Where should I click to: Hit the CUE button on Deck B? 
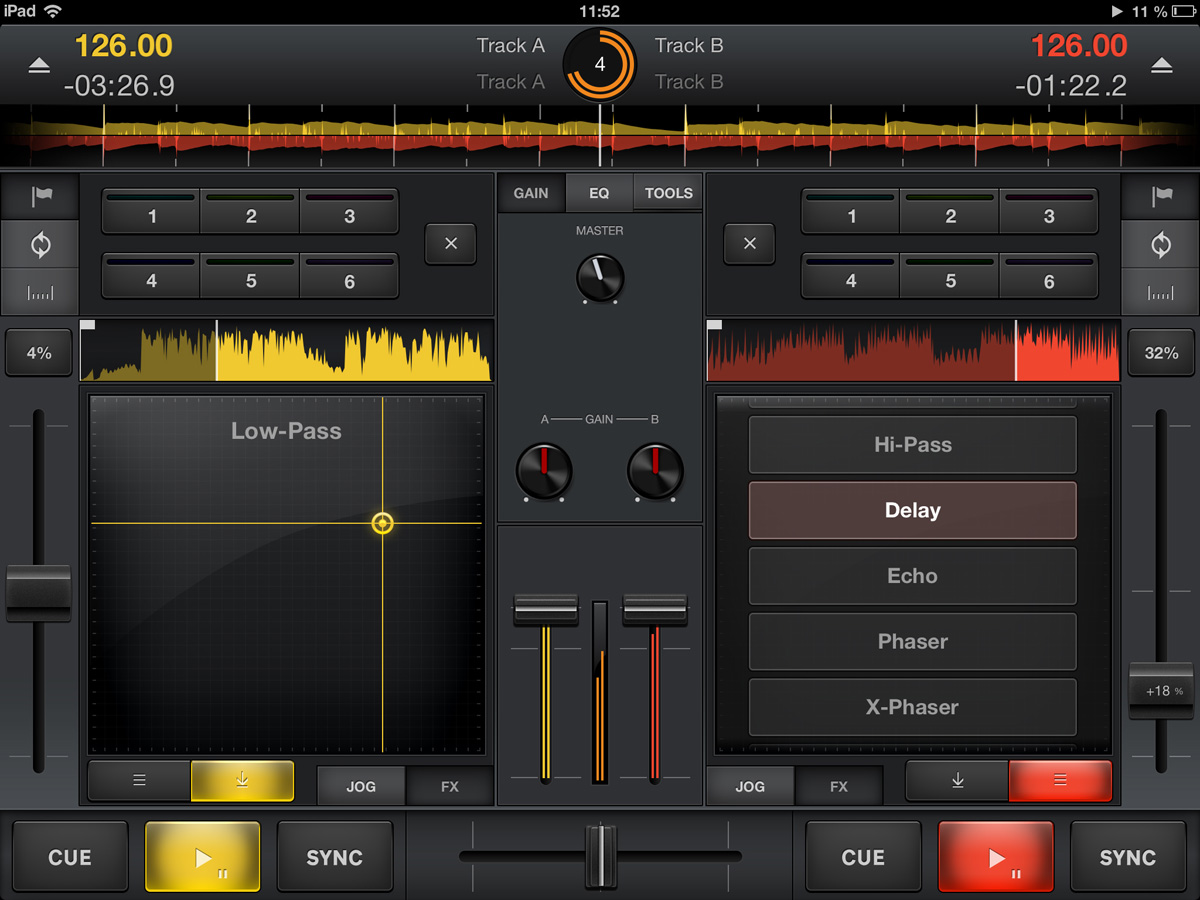click(x=863, y=857)
